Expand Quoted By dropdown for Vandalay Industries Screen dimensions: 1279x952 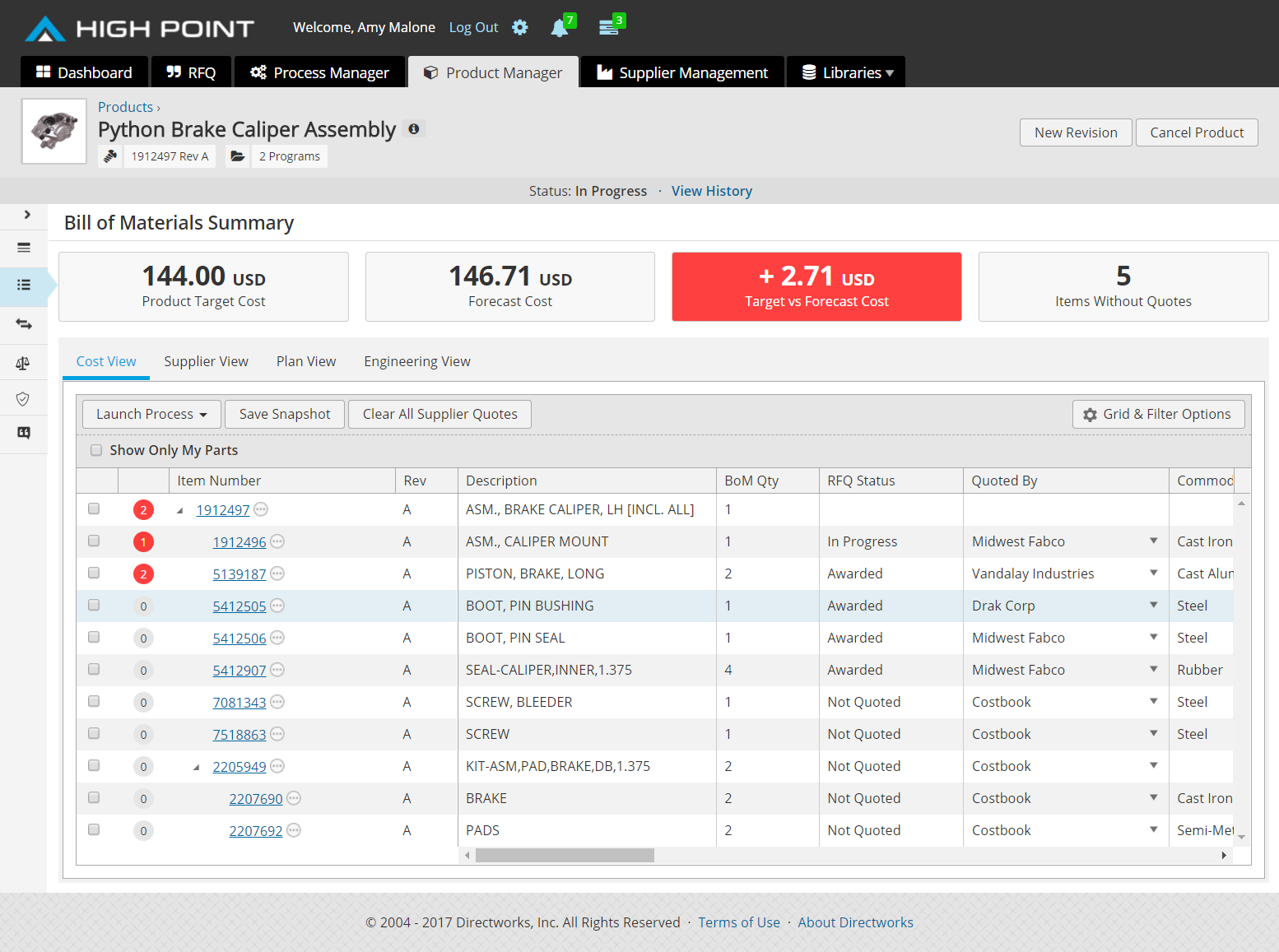point(1153,573)
